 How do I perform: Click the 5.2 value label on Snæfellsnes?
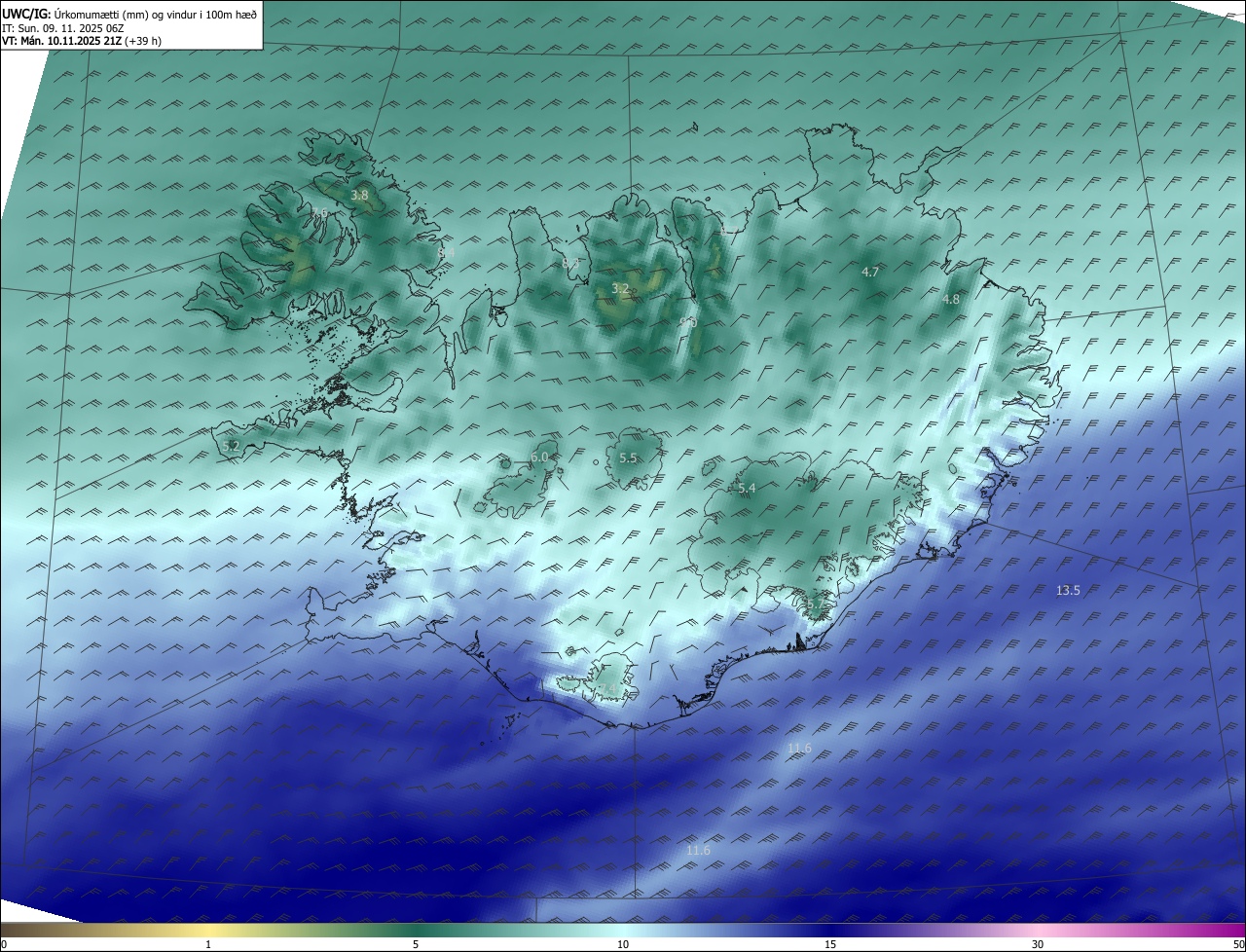point(231,446)
